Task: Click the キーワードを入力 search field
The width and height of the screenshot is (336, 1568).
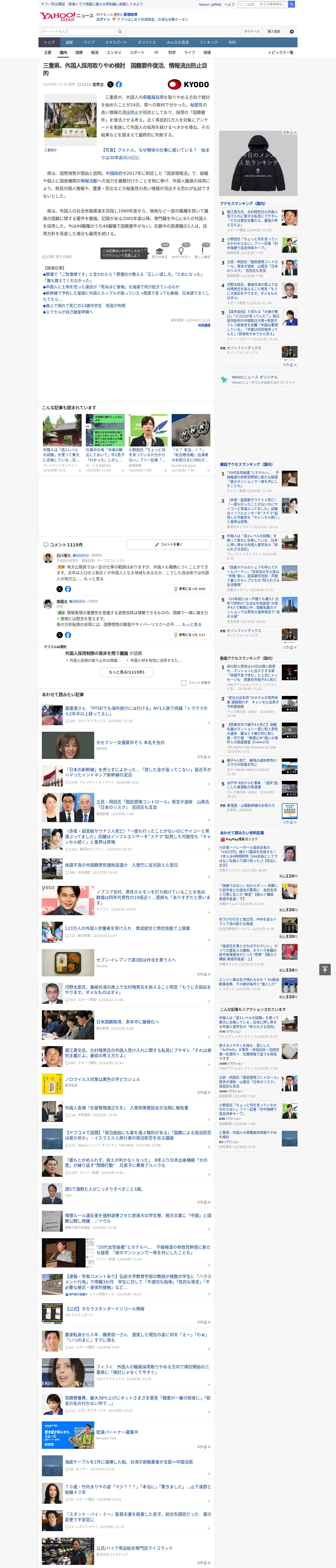Action: point(79,32)
